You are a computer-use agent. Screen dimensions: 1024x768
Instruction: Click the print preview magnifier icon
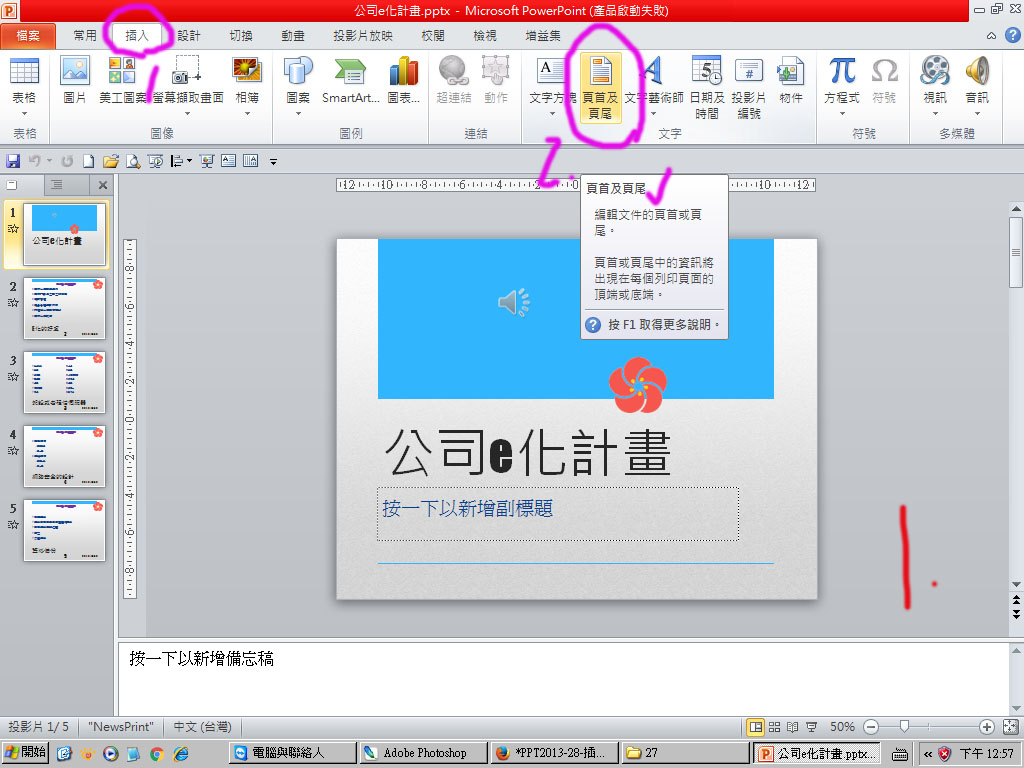(133, 161)
